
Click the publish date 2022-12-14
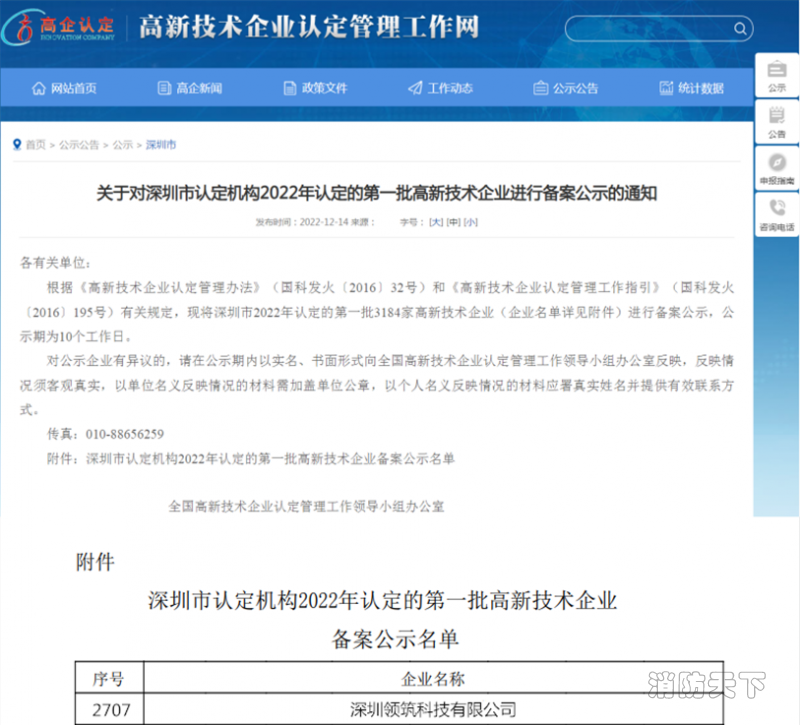tap(324, 222)
